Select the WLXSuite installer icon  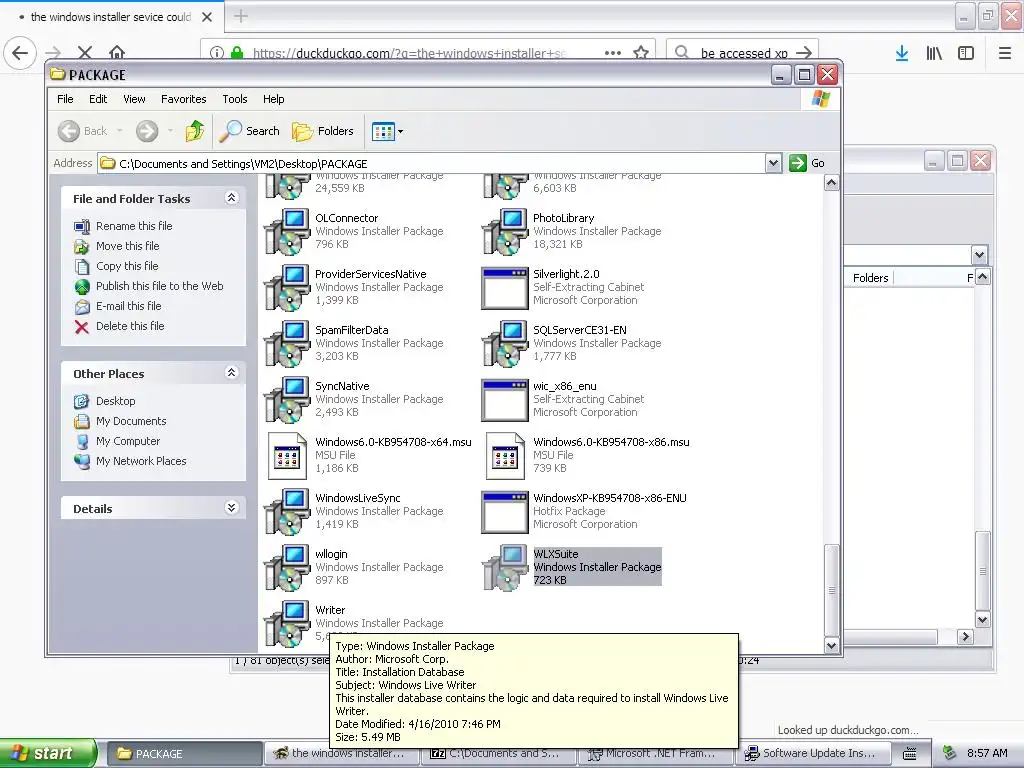click(x=505, y=568)
